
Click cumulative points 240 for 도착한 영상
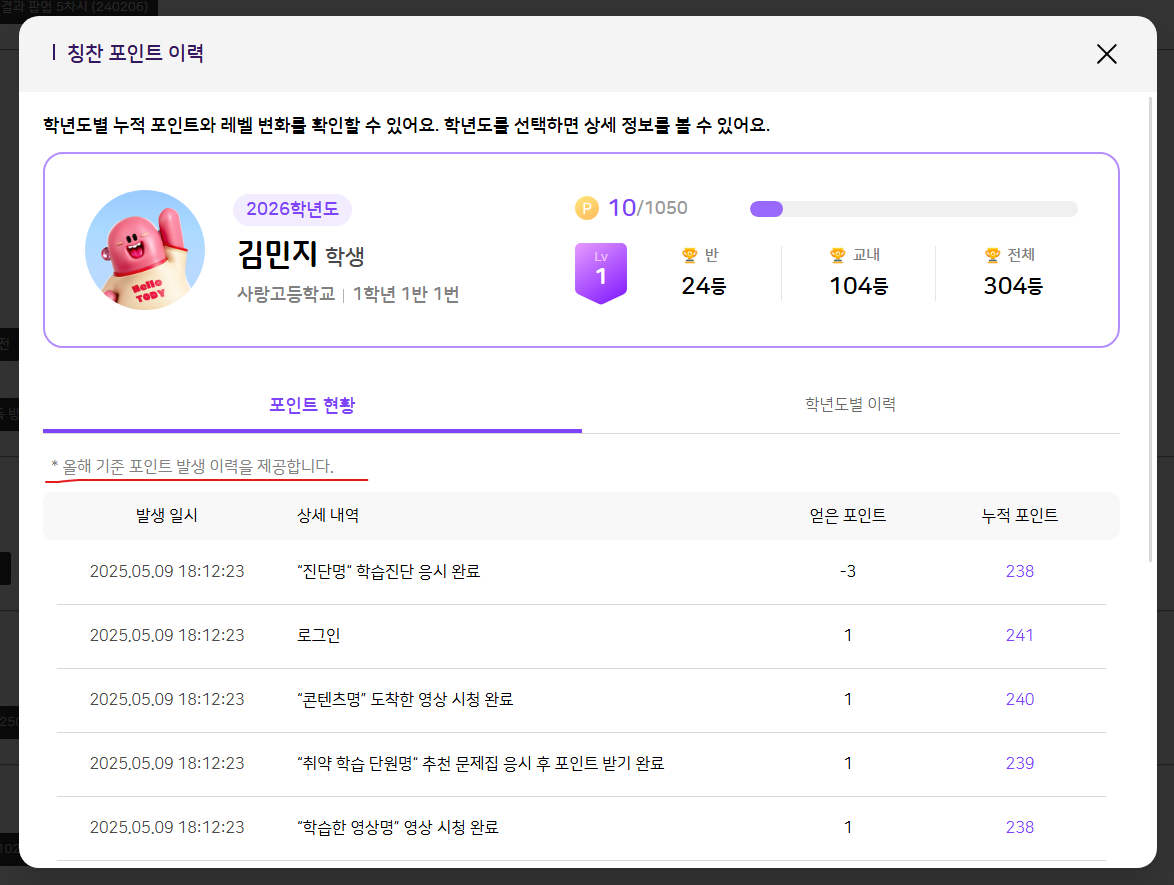coord(1019,699)
